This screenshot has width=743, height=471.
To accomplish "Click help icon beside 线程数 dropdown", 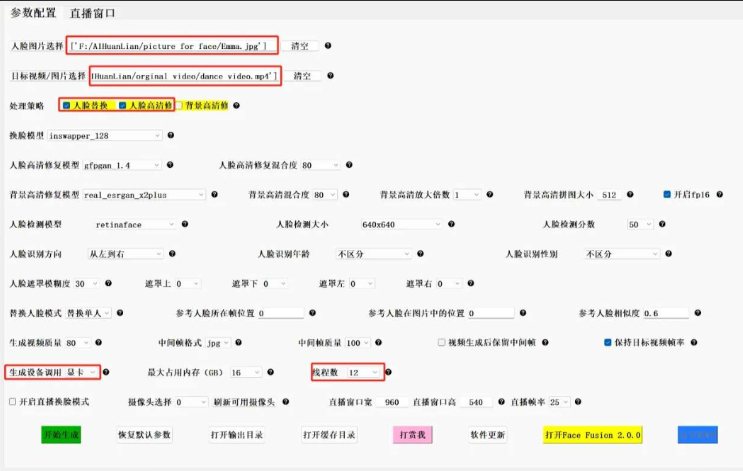I will click(389, 372).
